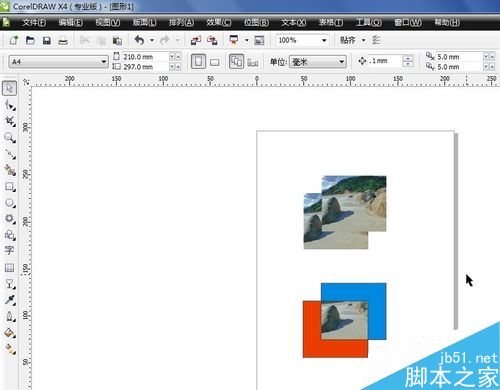This screenshot has height=390, width=500.
Task: Select the Basic Shapes tool
Action: coord(10,235)
